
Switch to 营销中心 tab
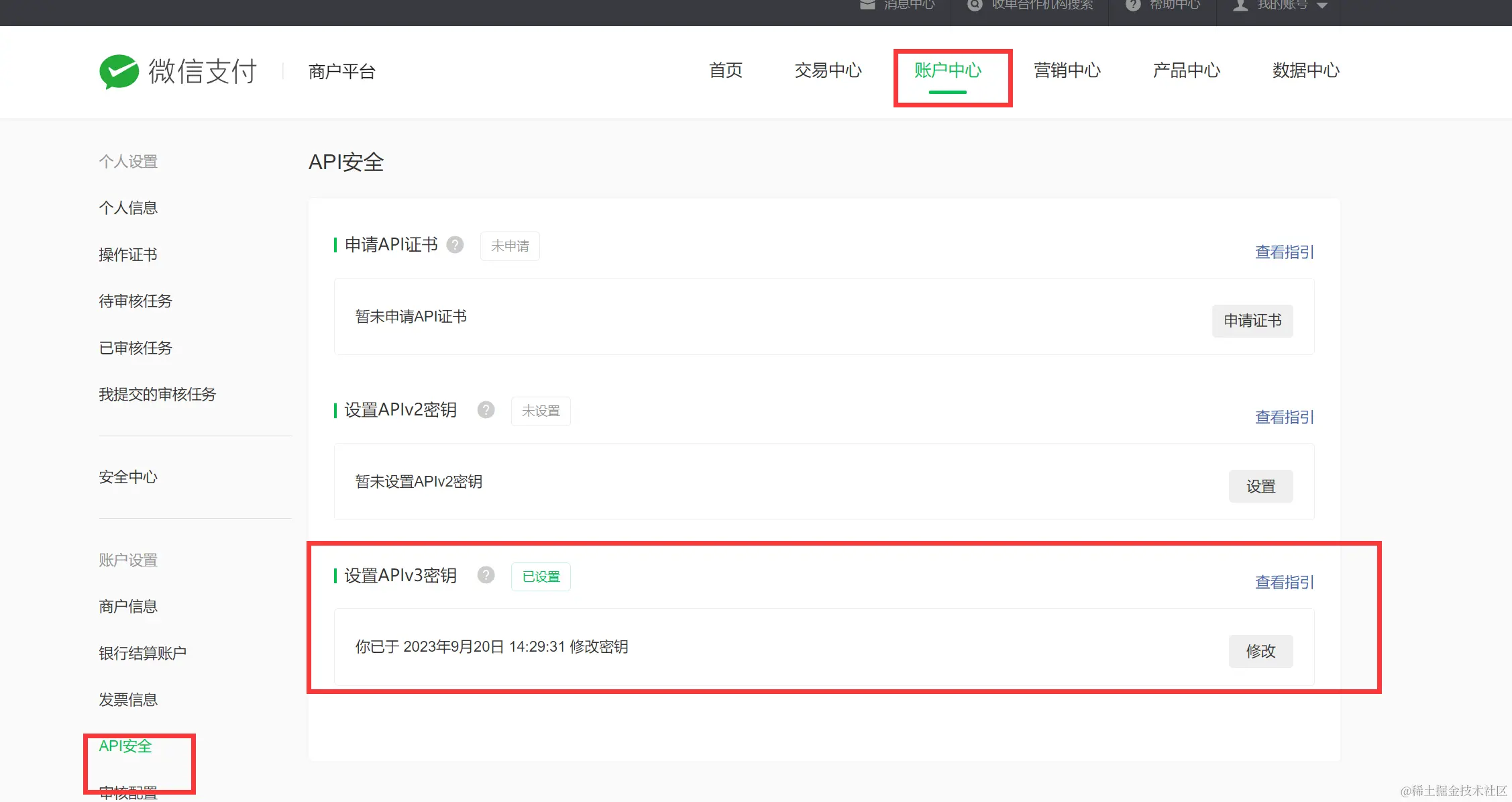[x=1067, y=70]
